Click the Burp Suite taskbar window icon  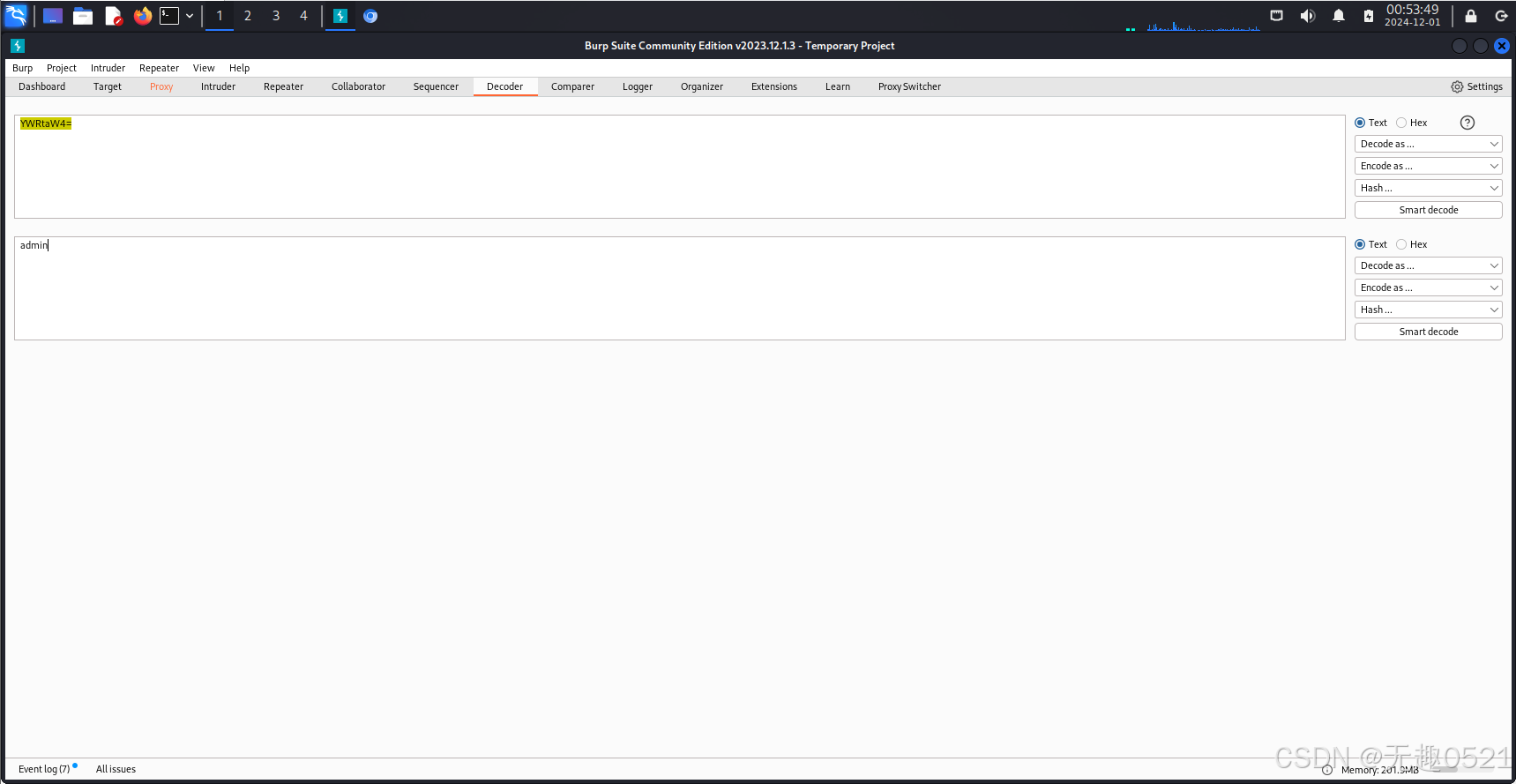(x=340, y=16)
